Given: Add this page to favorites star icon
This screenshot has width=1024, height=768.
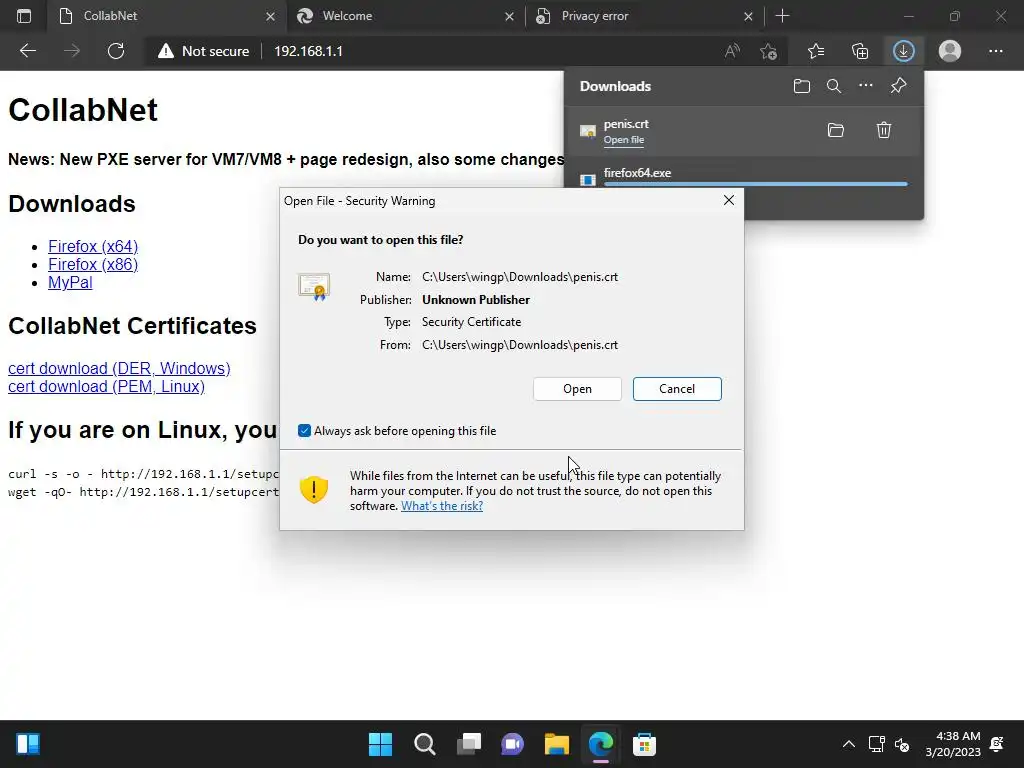Looking at the screenshot, I should coord(769,51).
